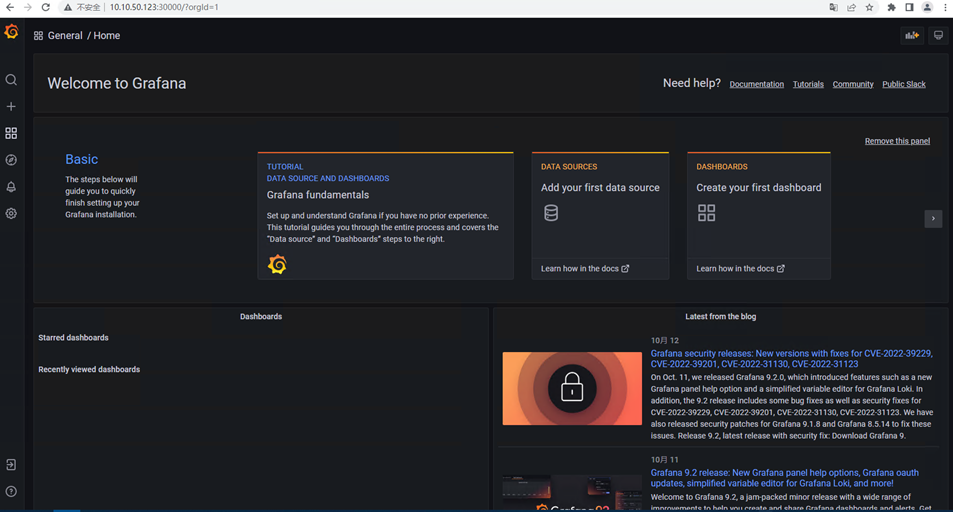Viewport: 953px width, 512px height.
Task: Click the browser address bar URL
Action: click(164, 7)
